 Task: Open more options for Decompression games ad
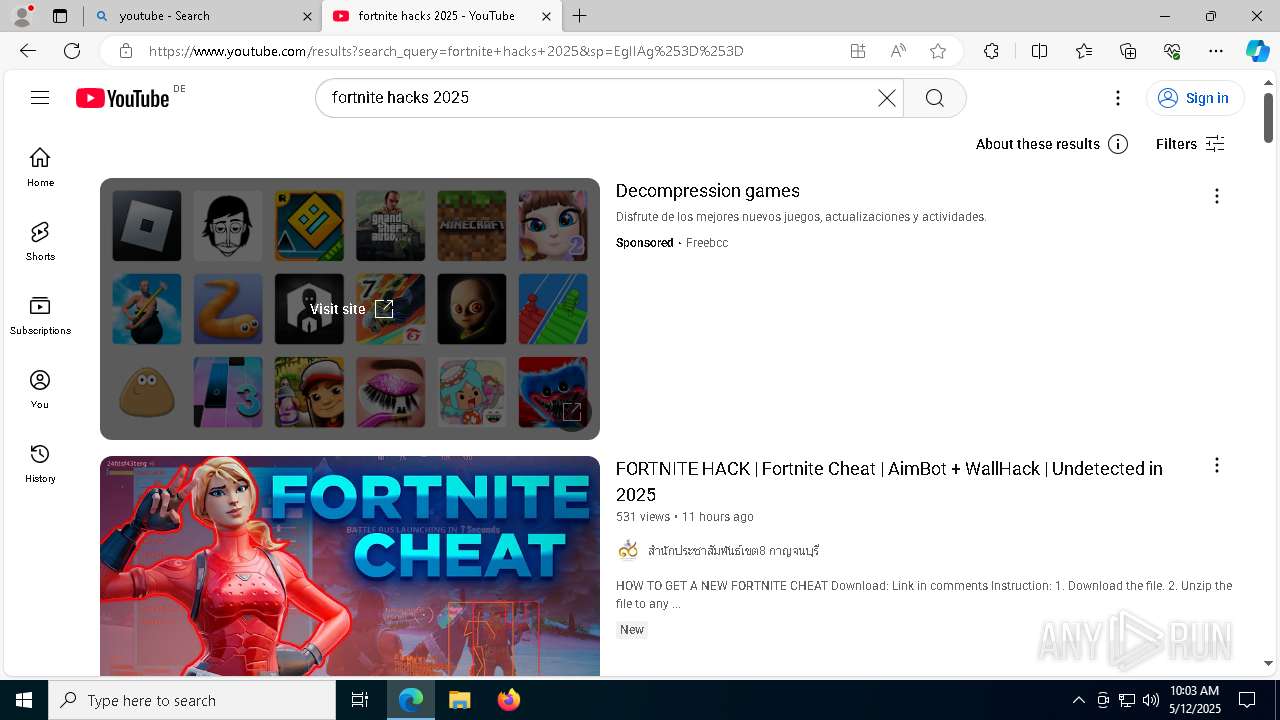(x=1217, y=196)
